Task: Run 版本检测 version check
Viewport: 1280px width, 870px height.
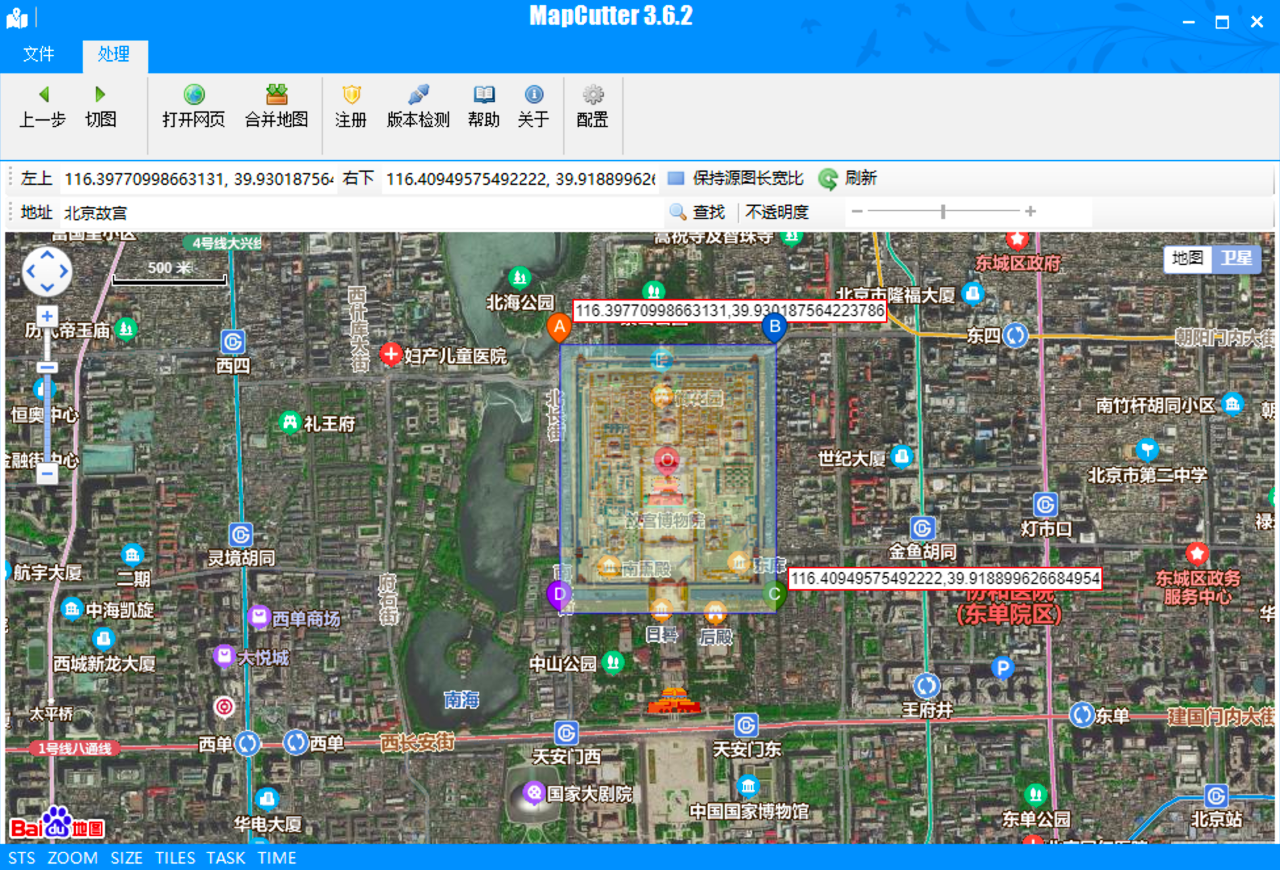Action: [x=418, y=107]
